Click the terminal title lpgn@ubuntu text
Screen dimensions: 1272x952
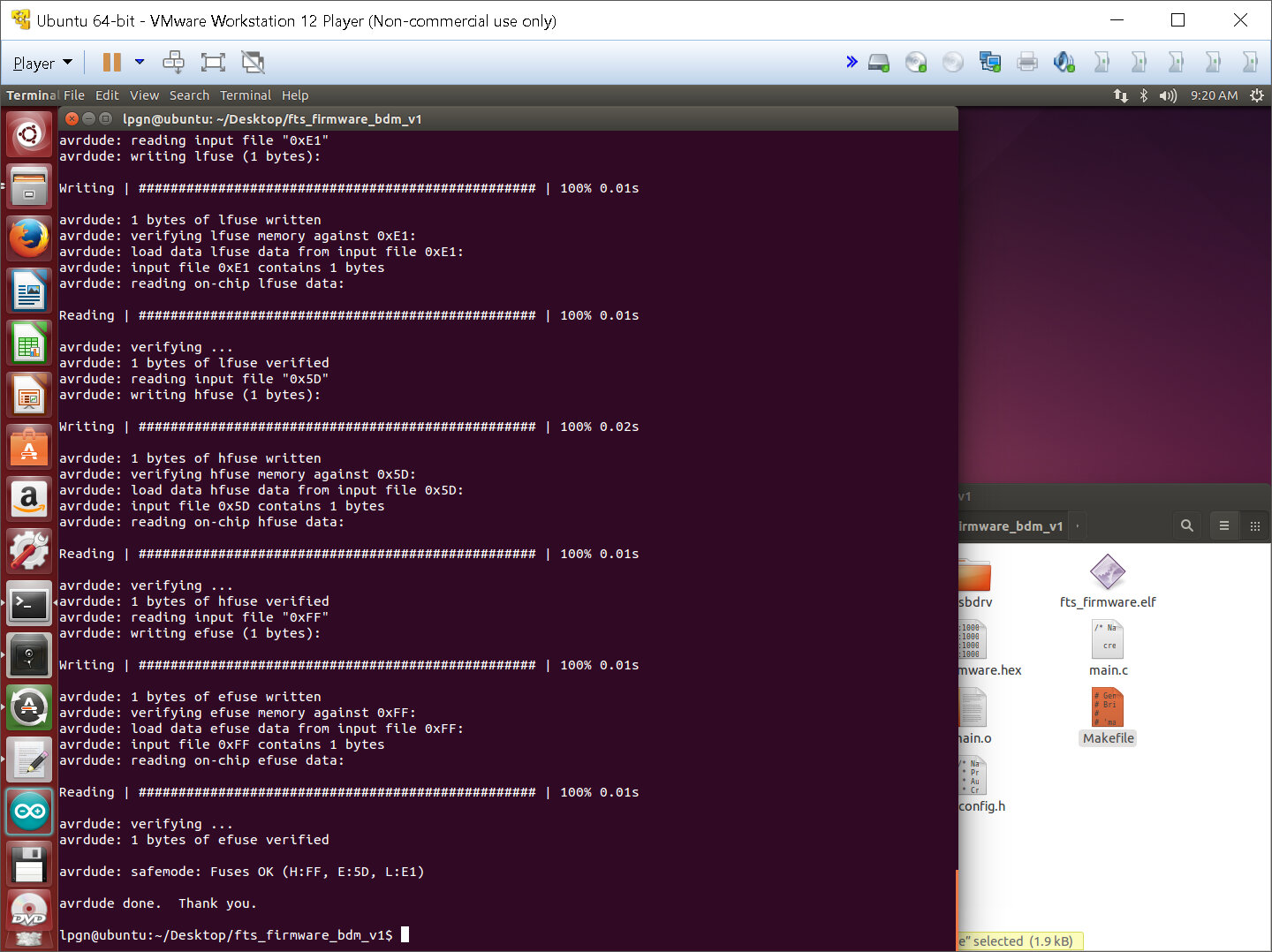click(272, 118)
